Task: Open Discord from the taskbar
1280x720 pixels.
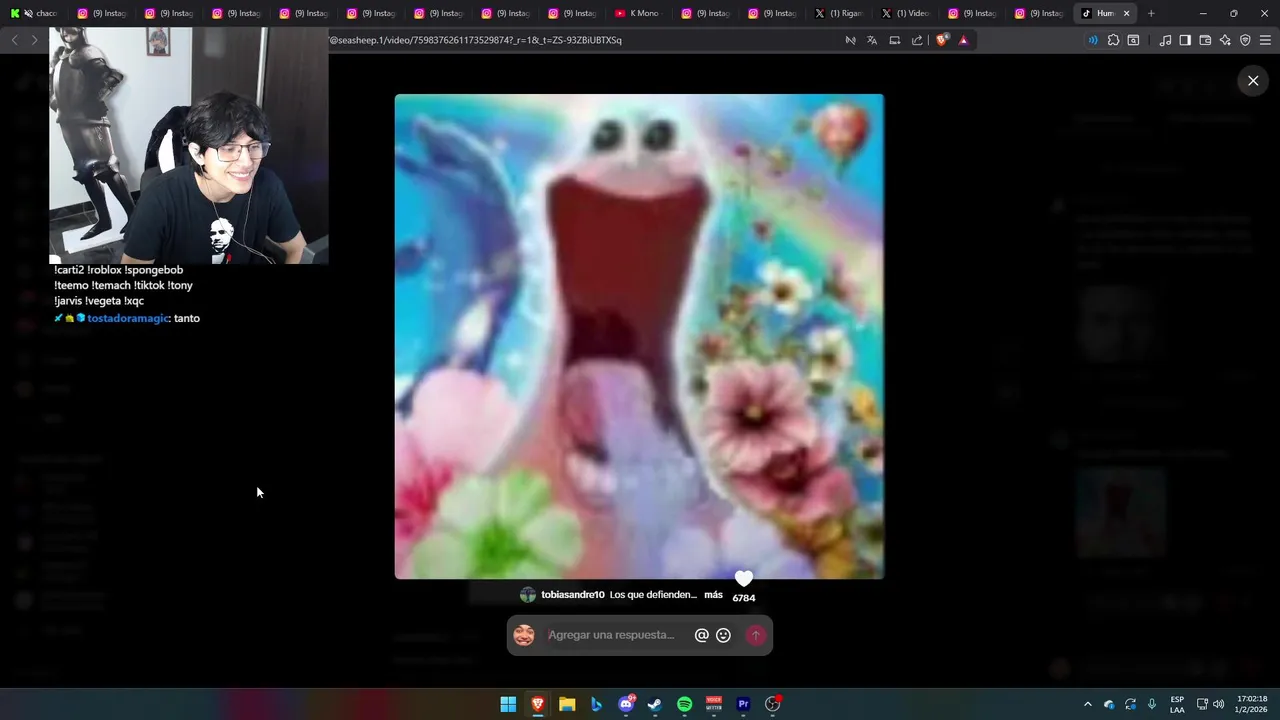Action: [x=626, y=704]
